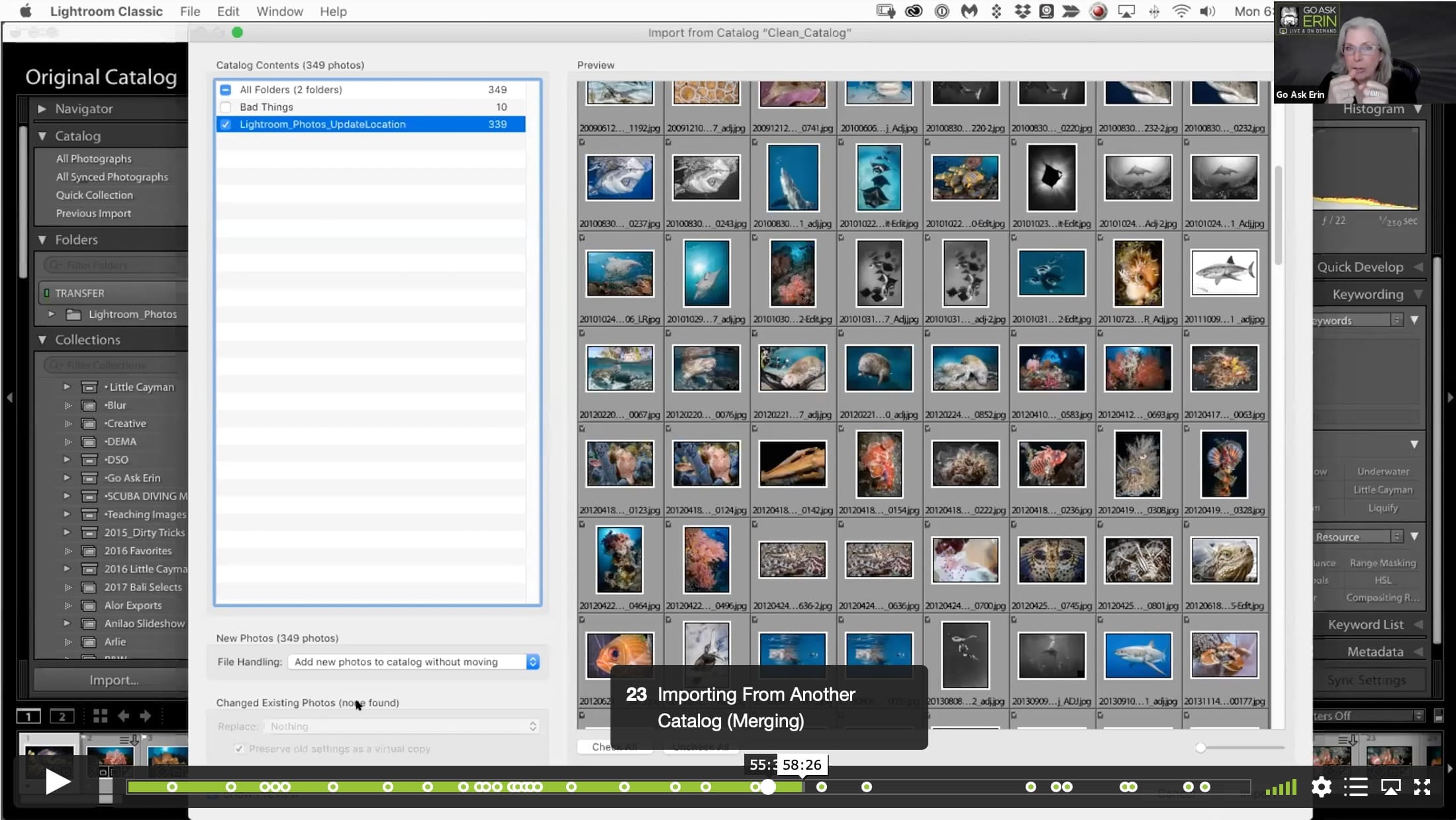Screen dimensions: 1456x820
Task: Collapse the left panel with the edge arrow
Action: (x=9, y=397)
